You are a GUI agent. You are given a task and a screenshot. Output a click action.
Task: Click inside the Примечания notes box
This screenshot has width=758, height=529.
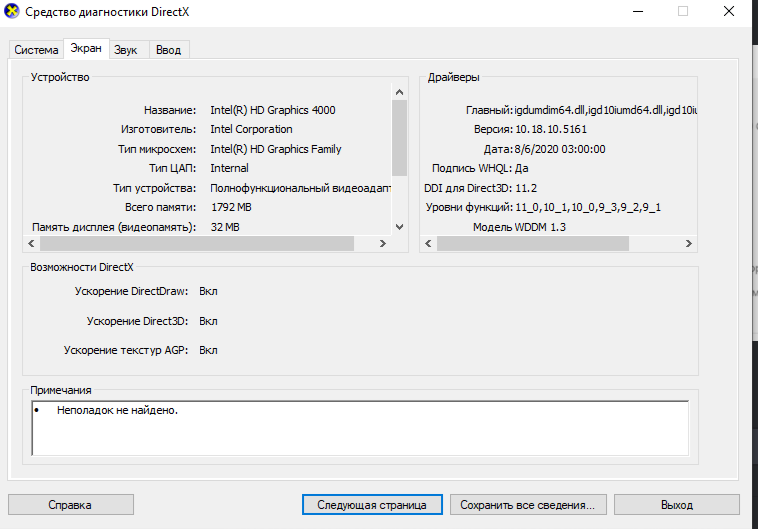[x=360, y=428]
